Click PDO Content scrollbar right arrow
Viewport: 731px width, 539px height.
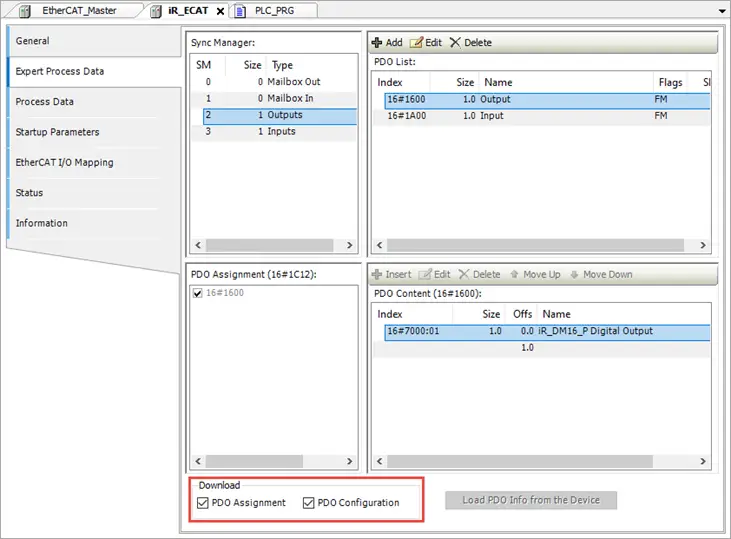pos(703,461)
